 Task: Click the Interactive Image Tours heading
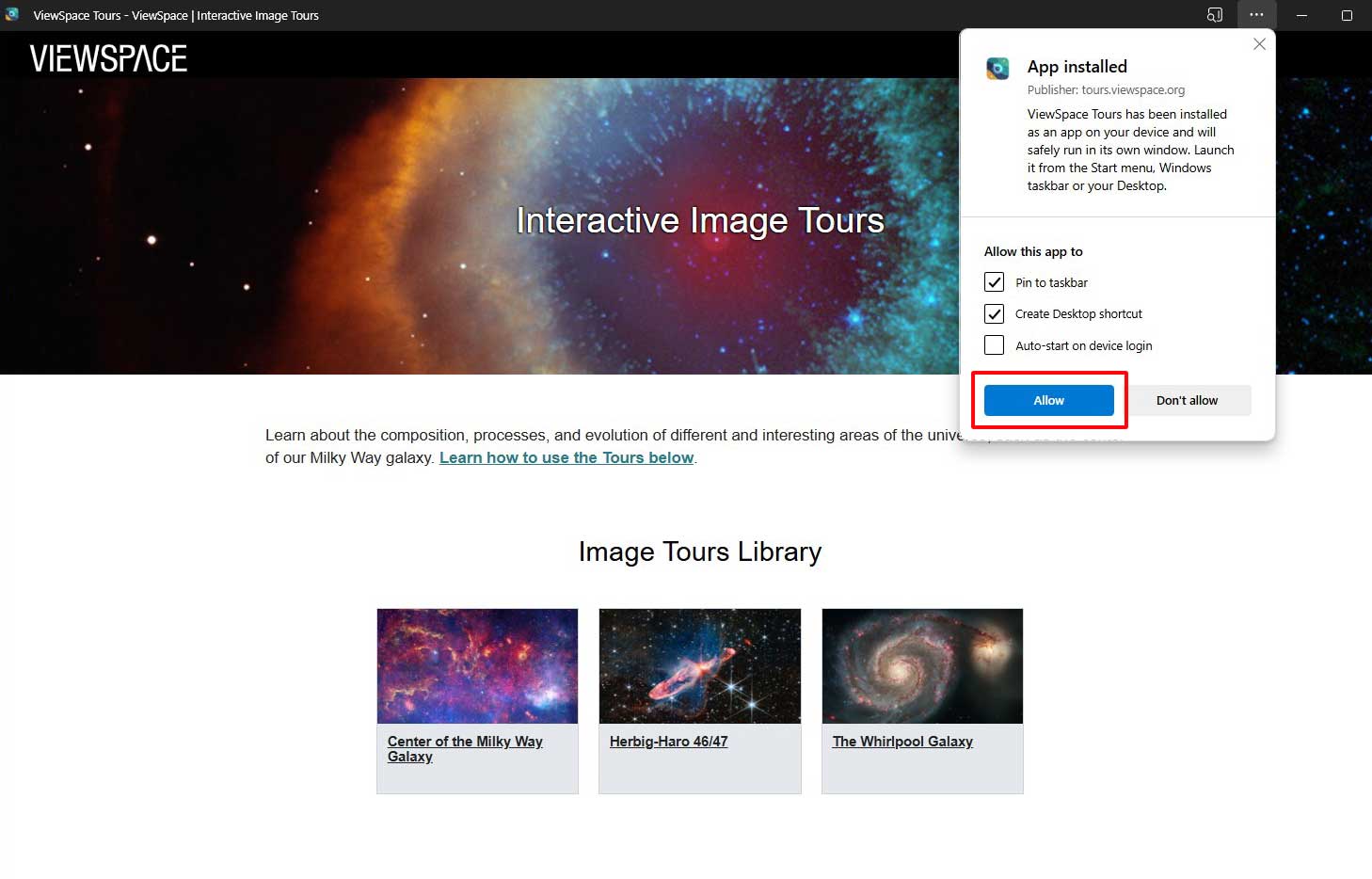(700, 220)
